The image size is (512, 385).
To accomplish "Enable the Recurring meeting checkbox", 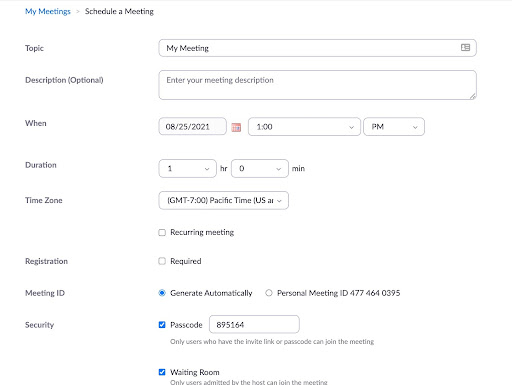I will 162,232.
